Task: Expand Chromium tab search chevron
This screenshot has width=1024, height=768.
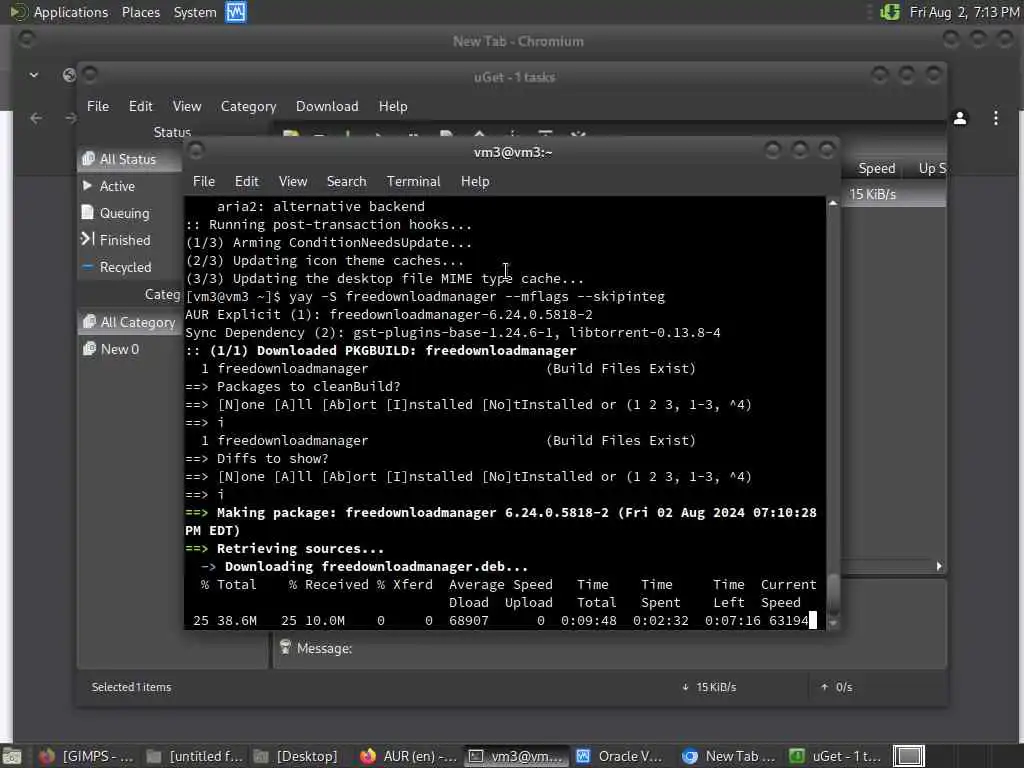Action: 34,75
